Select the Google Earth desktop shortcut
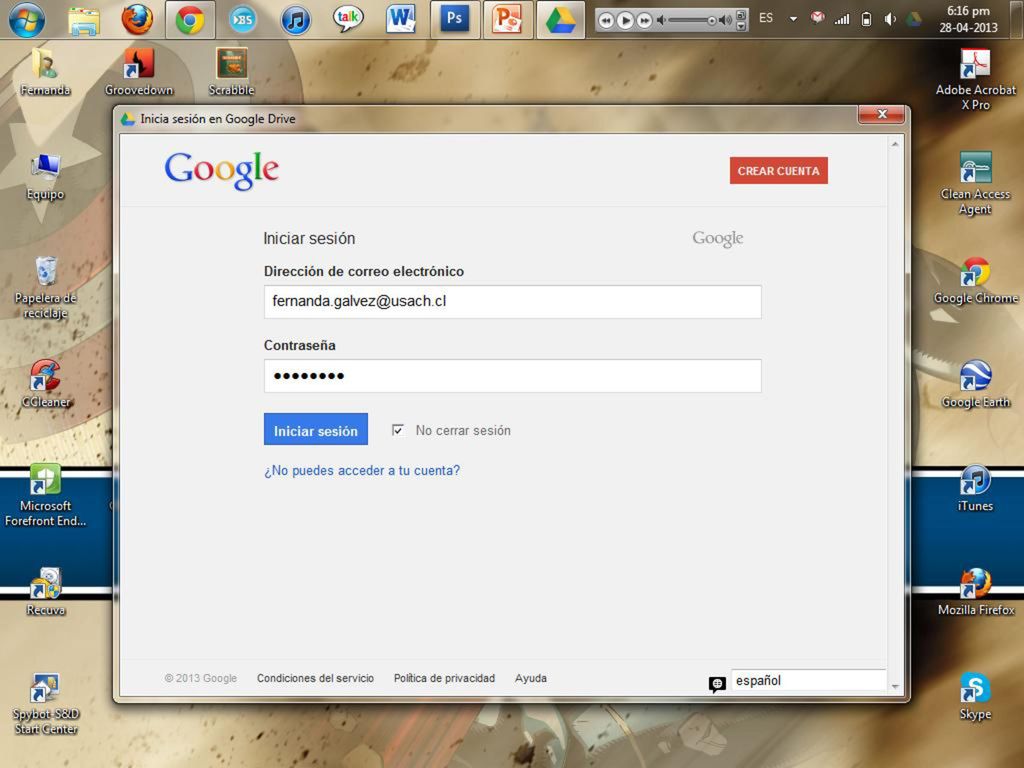This screenshot has width=1024, height=768. click(976, 384)
